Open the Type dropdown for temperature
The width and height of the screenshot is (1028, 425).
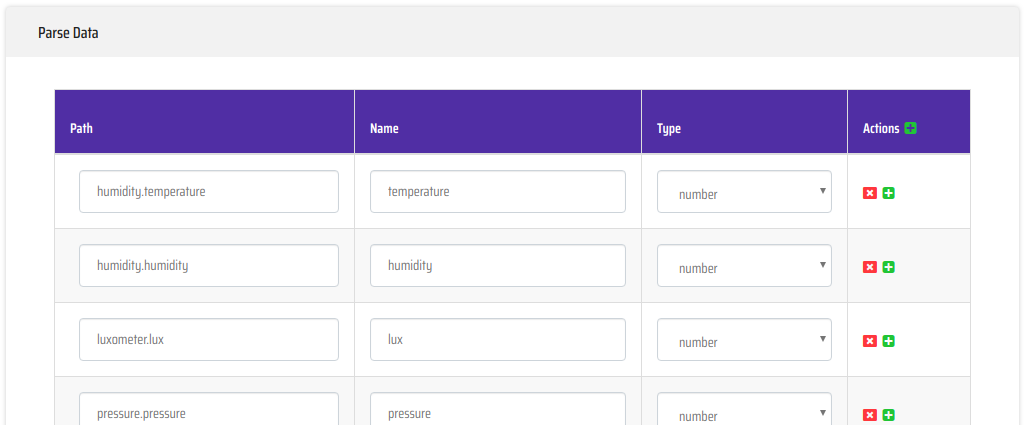point(744,192)
